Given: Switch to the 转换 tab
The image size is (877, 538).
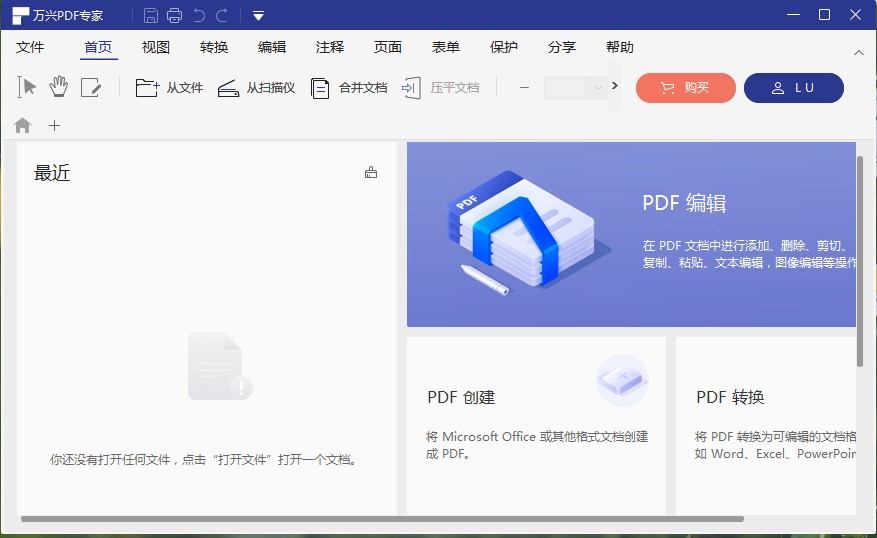Looking at the screenshot, I should [x=214, y=48].
